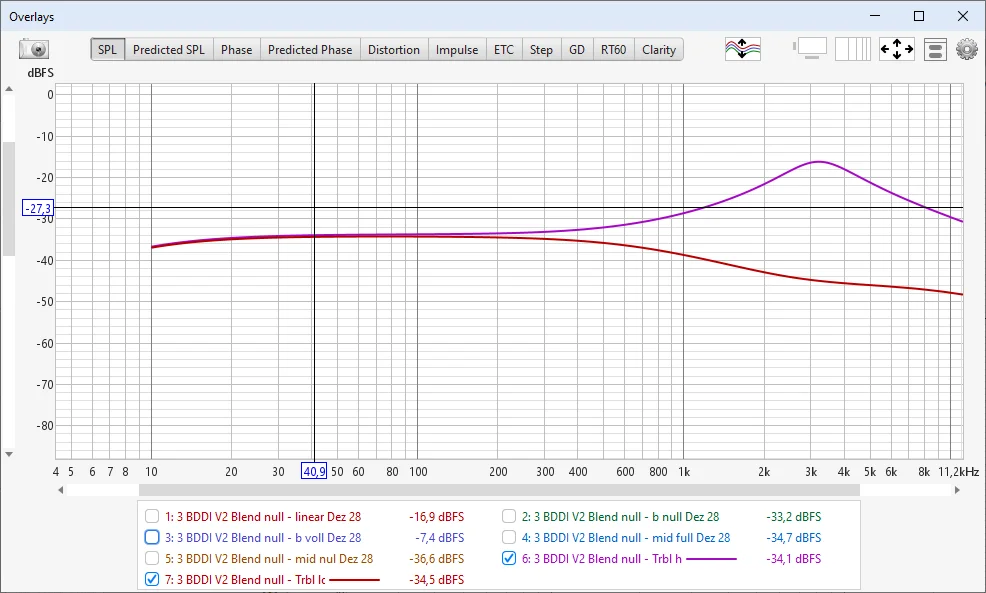Viewport: 986px width, 593px height.
Task: Hide trace 6 Trbl h
Action: point(509,558)
